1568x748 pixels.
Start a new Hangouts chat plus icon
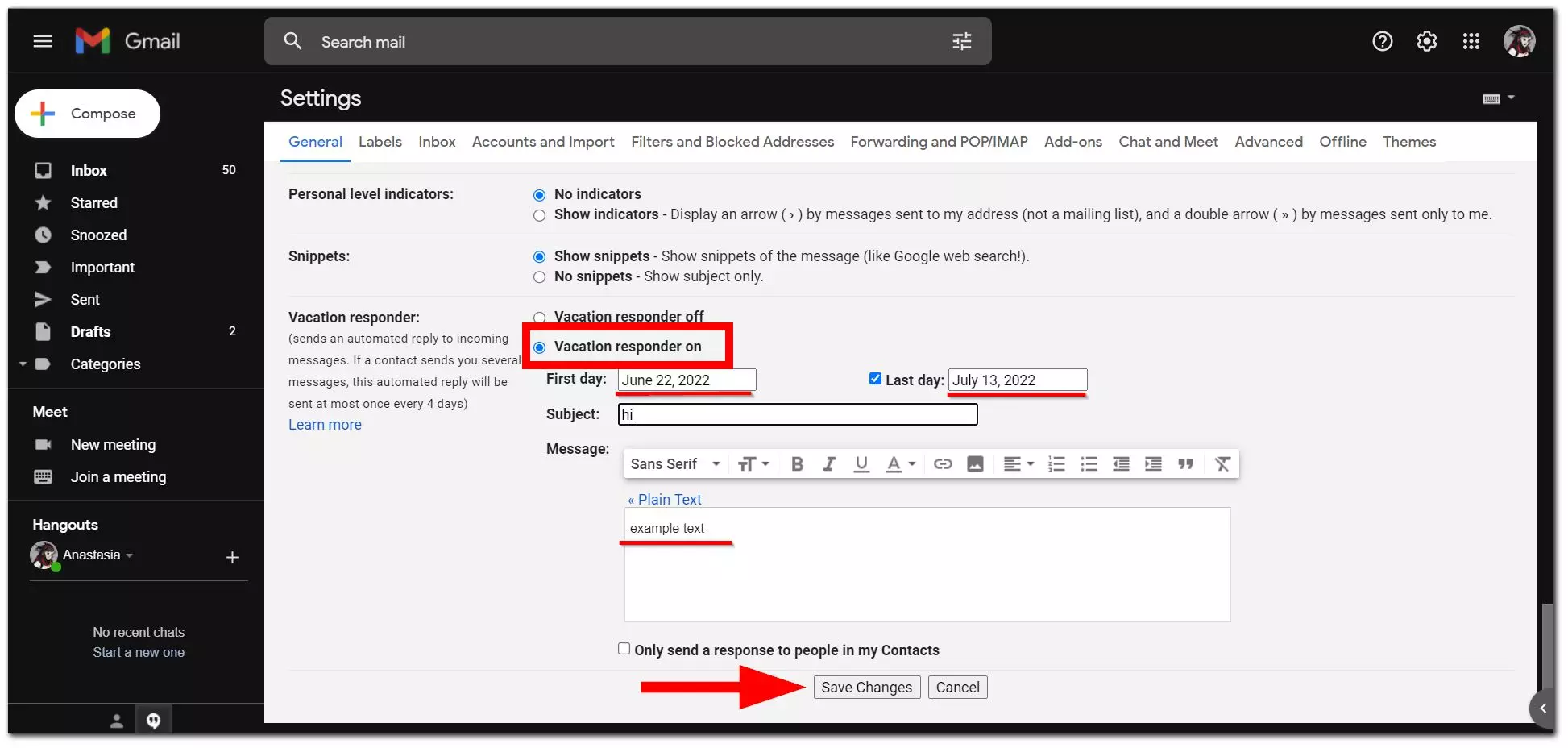pos(232,558)
